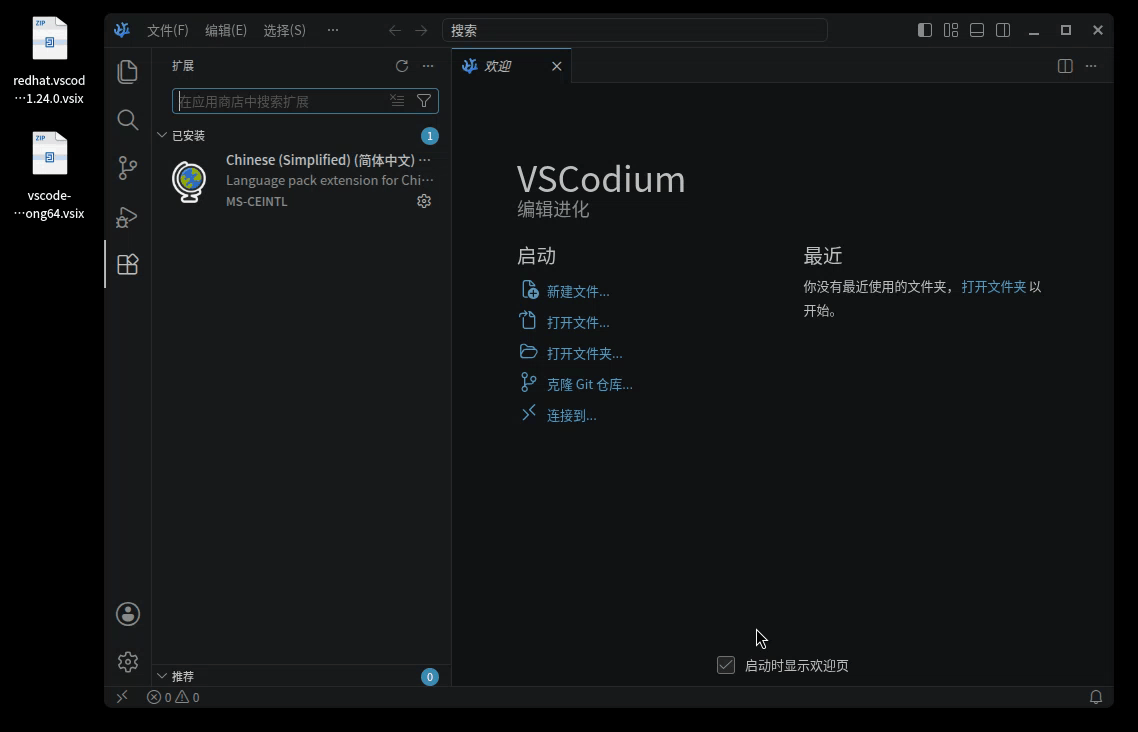Open the Search view in activity bar

pos(128,120)
